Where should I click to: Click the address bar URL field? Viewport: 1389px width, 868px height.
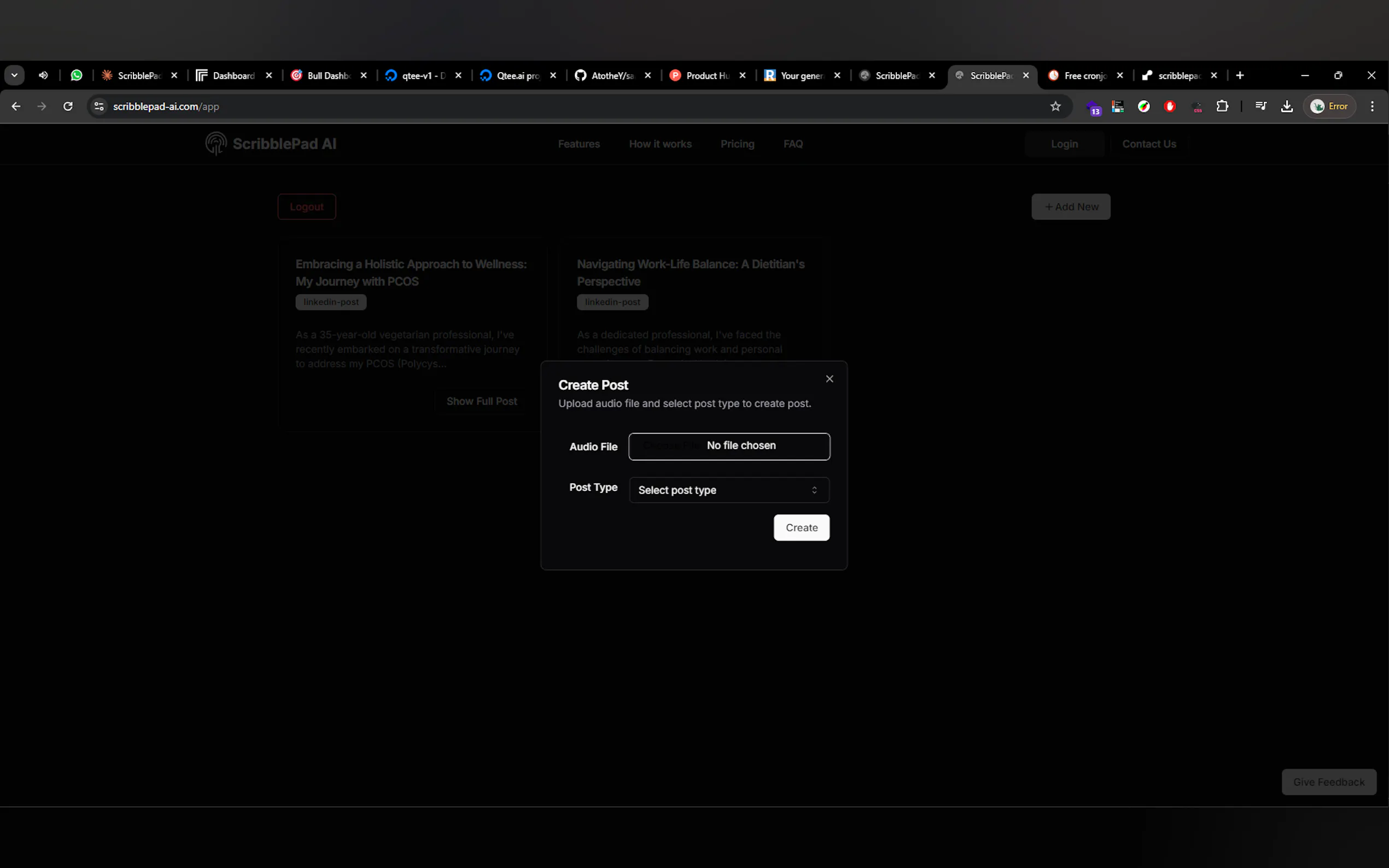click(517, 106)
